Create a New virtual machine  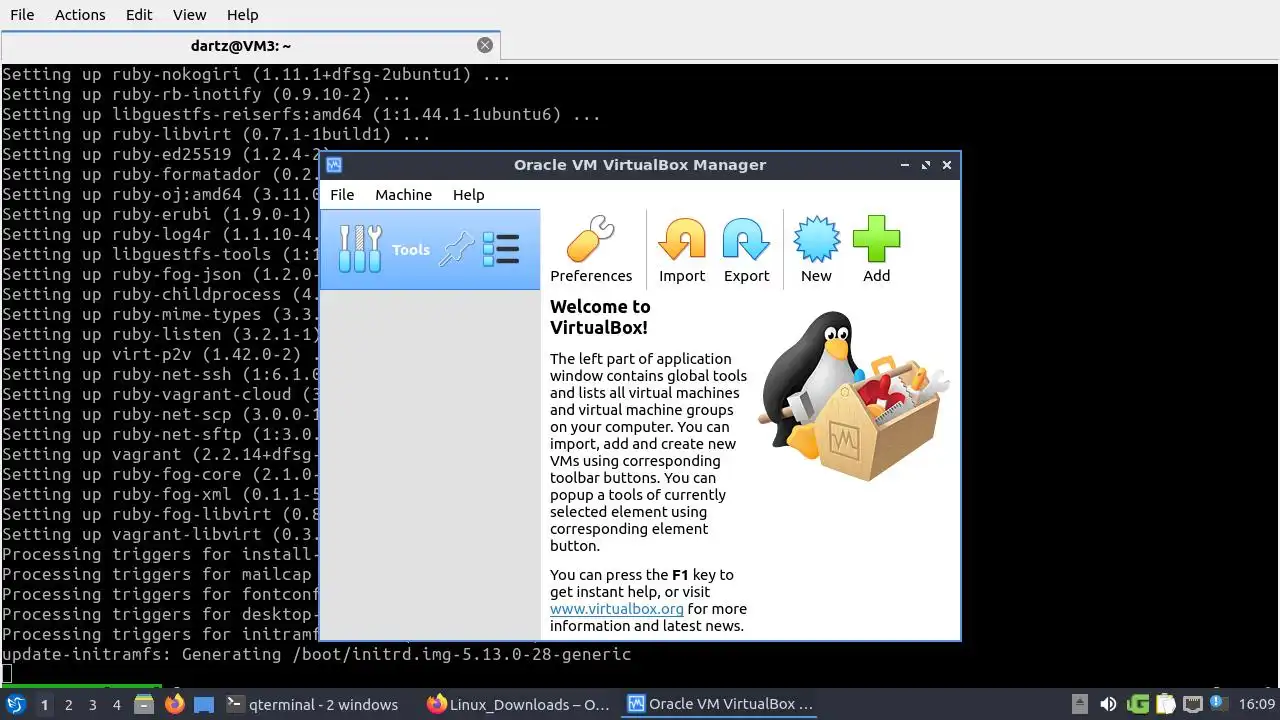pos(816,250)
